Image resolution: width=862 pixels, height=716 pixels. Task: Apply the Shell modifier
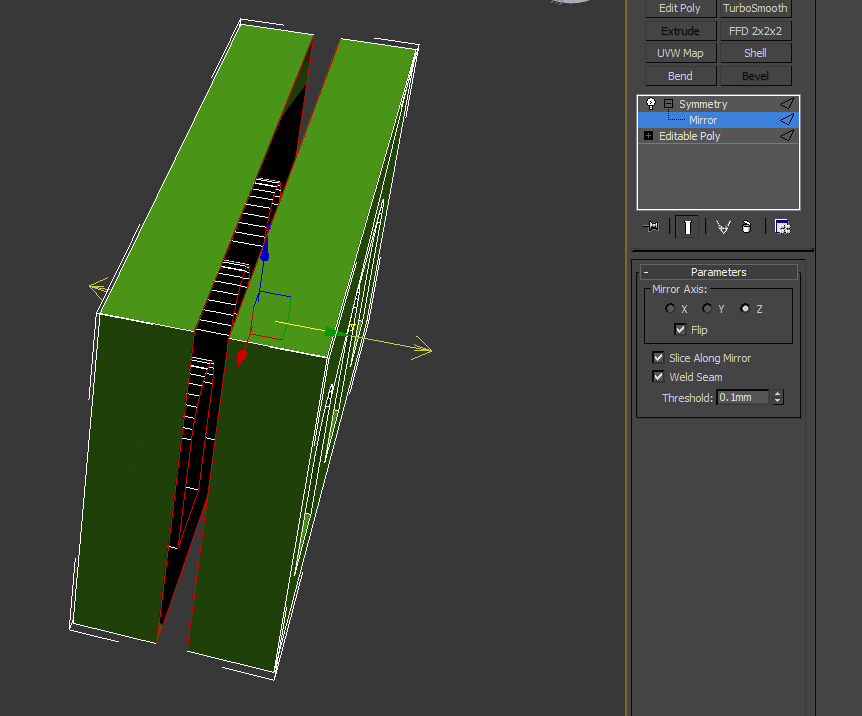755,53
